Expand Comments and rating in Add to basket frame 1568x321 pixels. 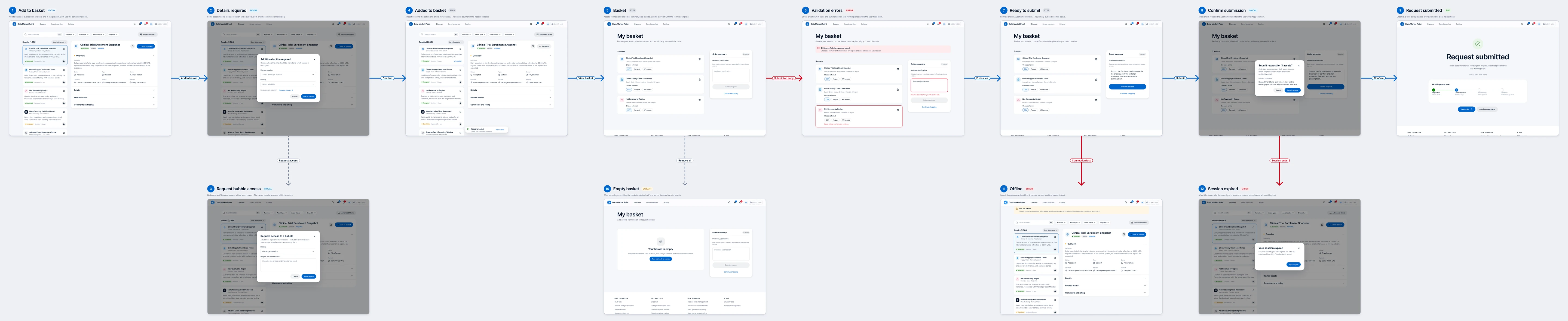(114, 105)
